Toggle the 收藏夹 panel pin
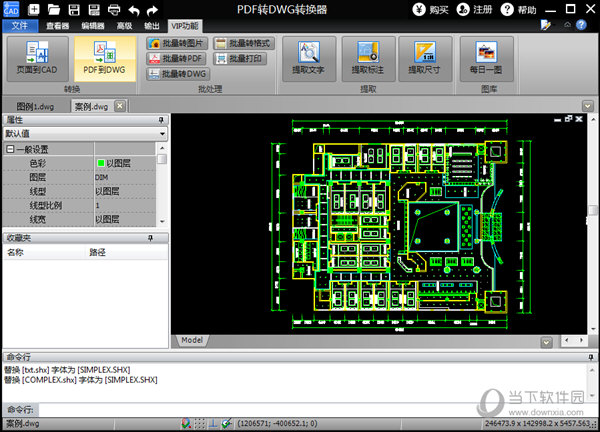 tap(151, 238)
